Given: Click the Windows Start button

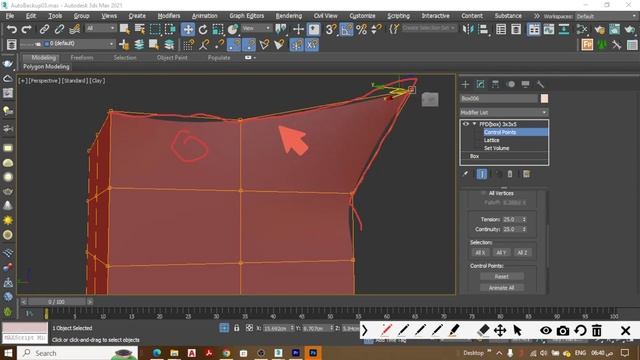Looking at the screenshot, I should click(x=8, y=353).
